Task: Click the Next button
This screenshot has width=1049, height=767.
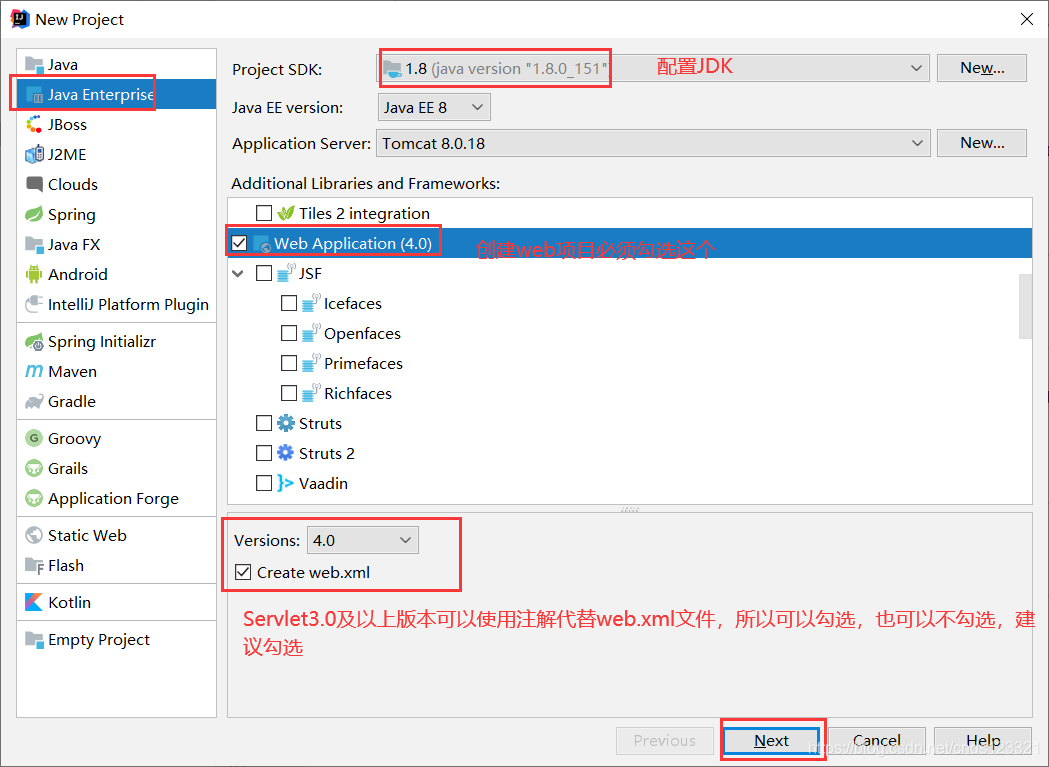Action: click(771, 740)
